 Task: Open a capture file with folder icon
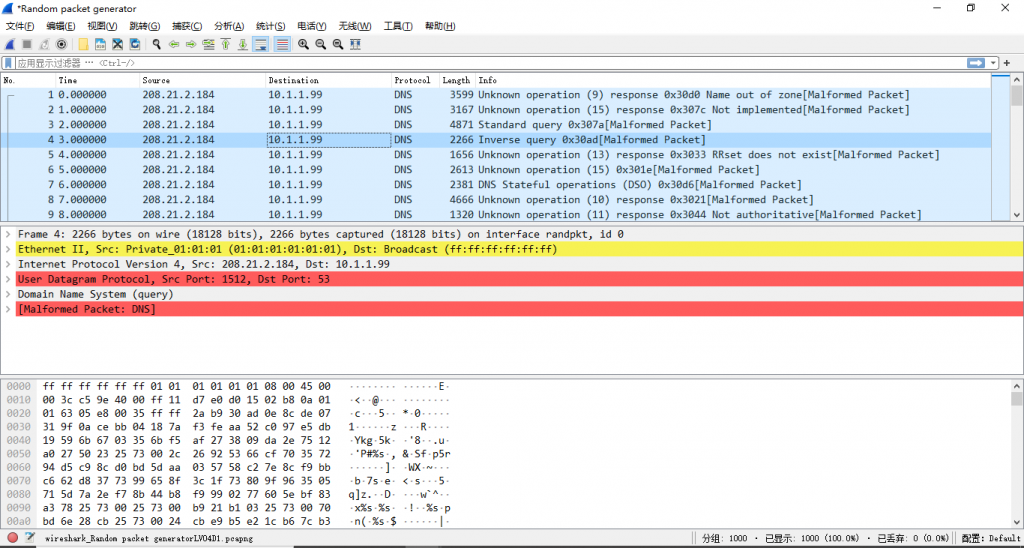pyautogui.click(x=83, y=44)
